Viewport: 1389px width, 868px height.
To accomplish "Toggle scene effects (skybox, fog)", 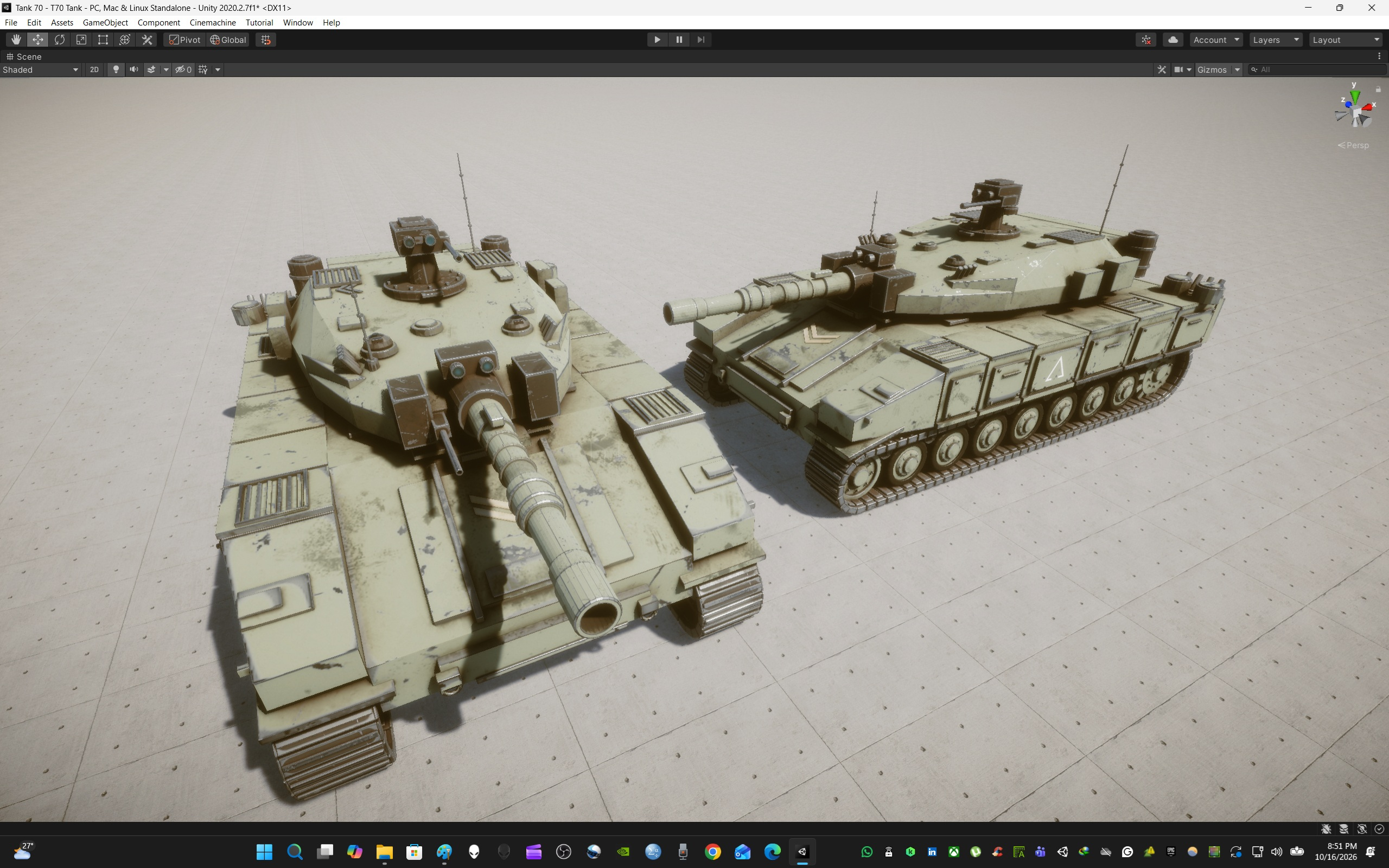I will pyautogui.click(x=151, y=69).
